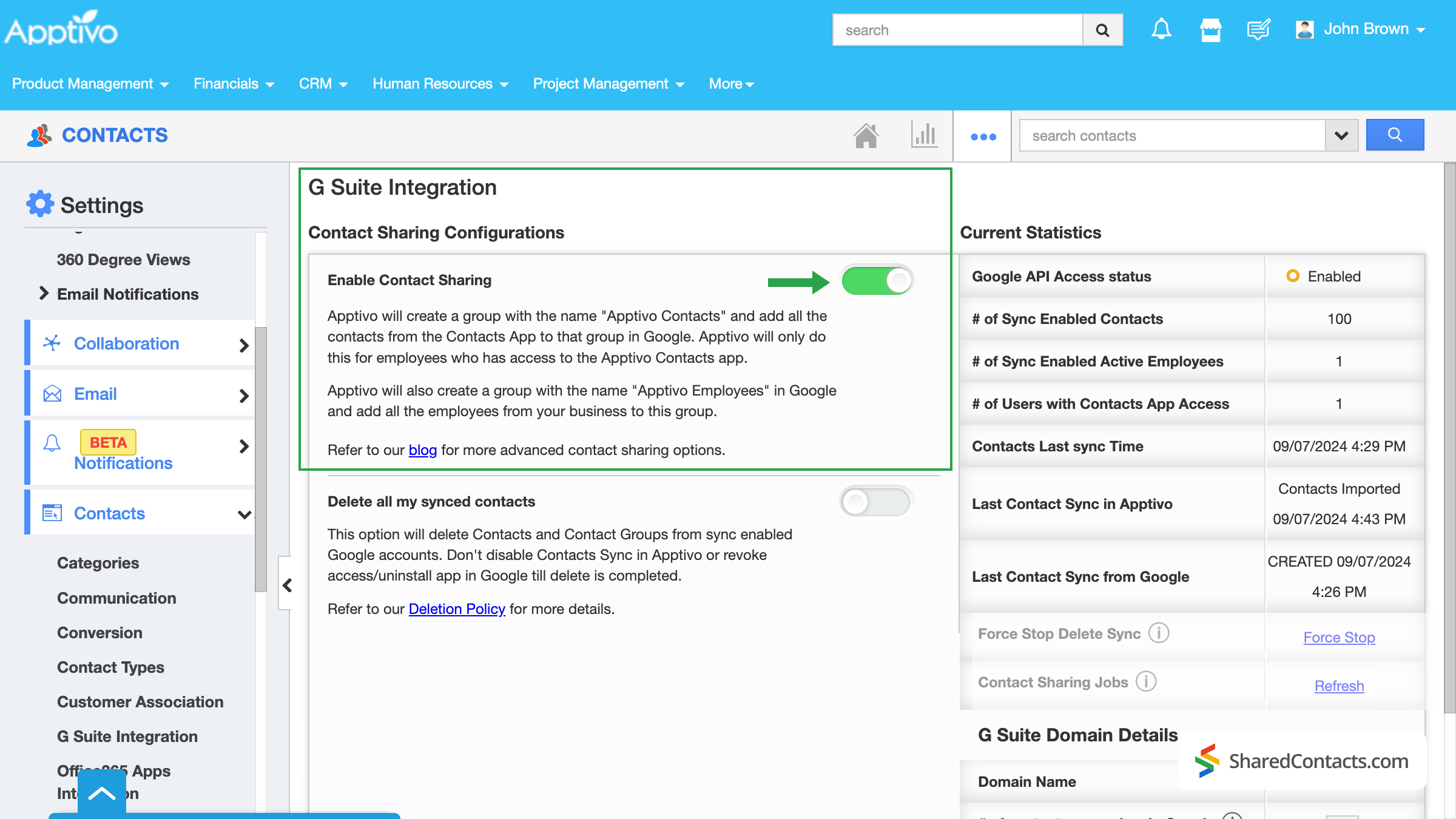Click the Collaboration sidebar label

[126, 343]
